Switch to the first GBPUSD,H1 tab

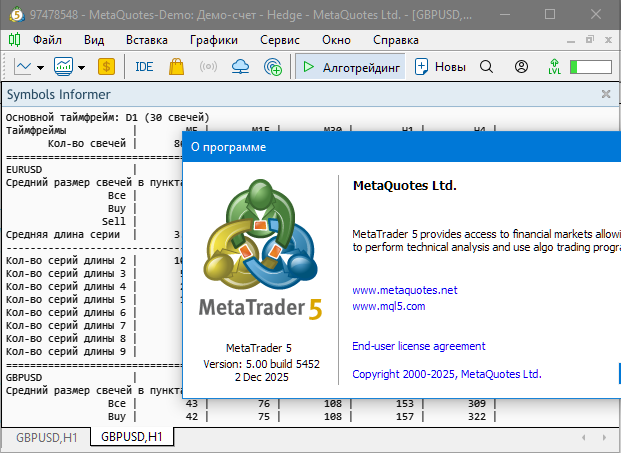click(47, 438)
